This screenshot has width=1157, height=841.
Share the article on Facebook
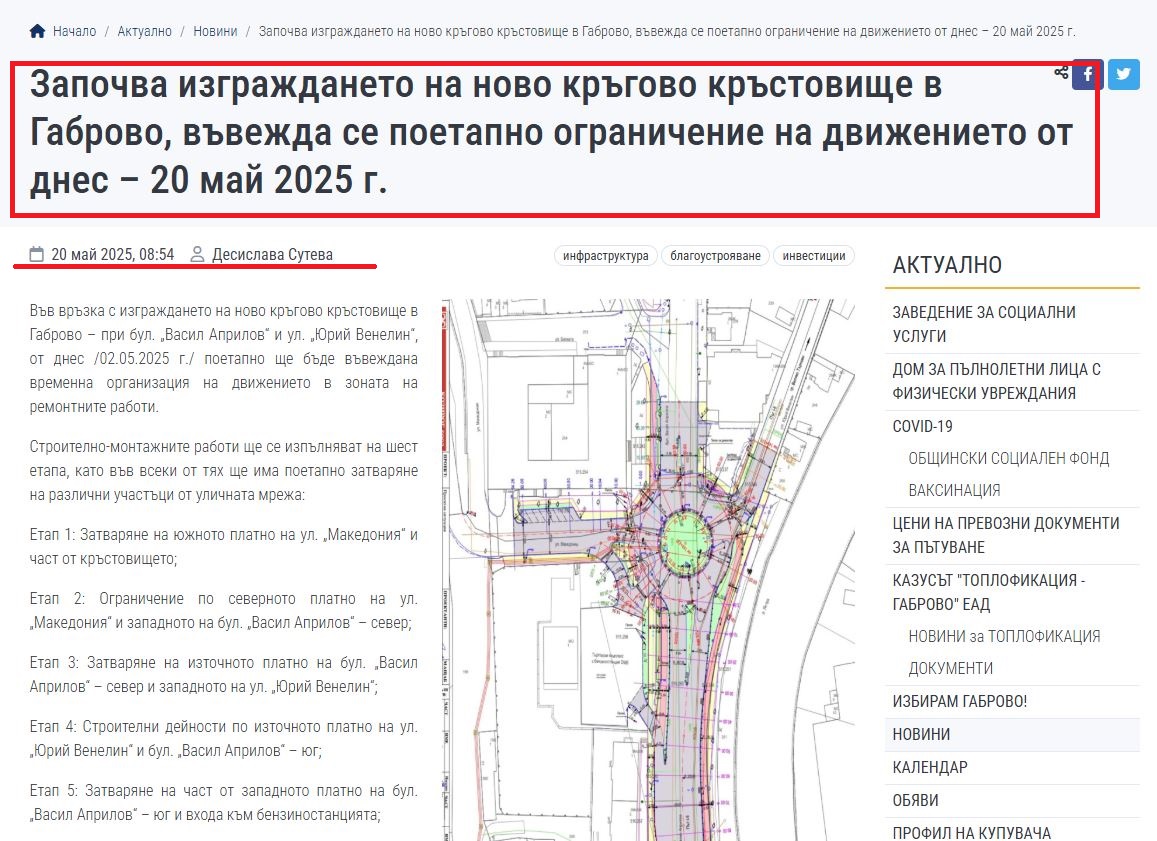1088,75
